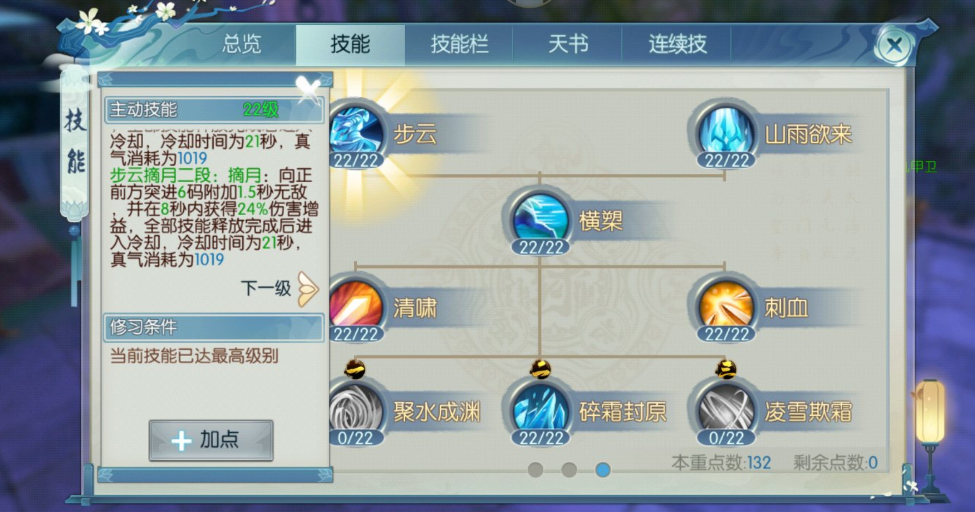Select the locked 凌雪欺霜 skill icon

pyautogui.click(x=726, y=409)
